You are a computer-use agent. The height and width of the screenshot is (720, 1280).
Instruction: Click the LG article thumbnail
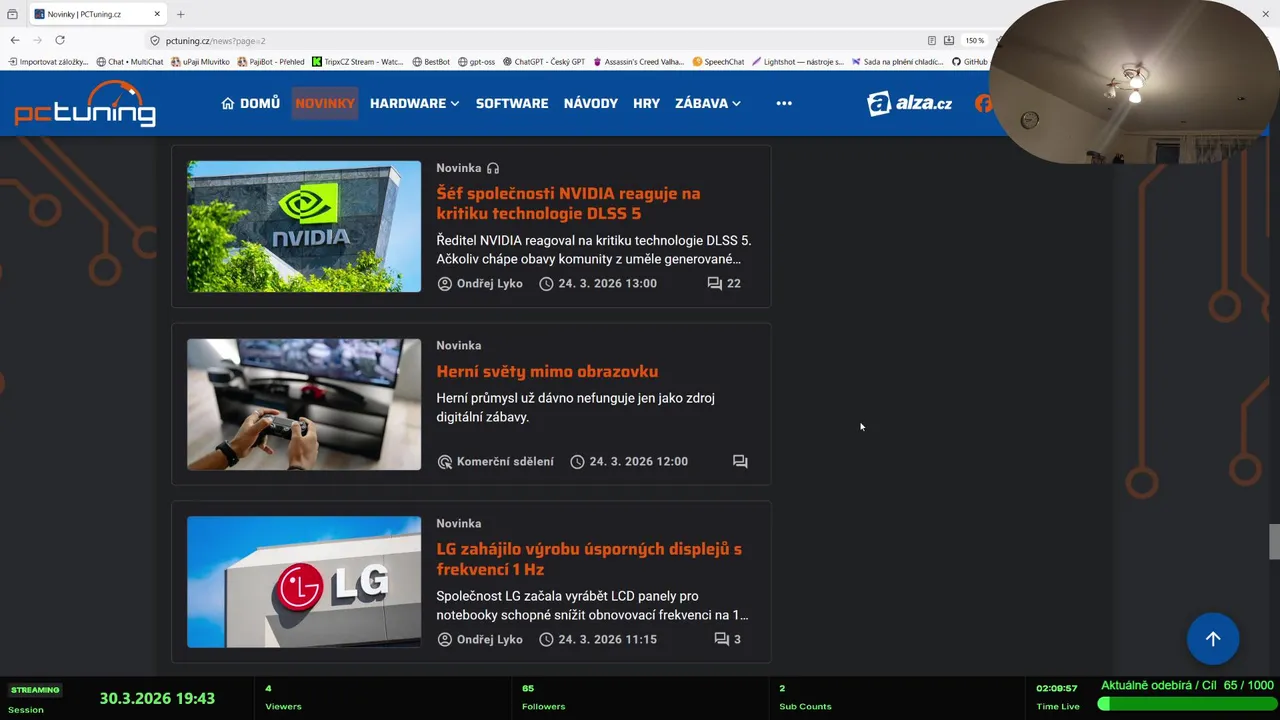(x=304, y=582)
